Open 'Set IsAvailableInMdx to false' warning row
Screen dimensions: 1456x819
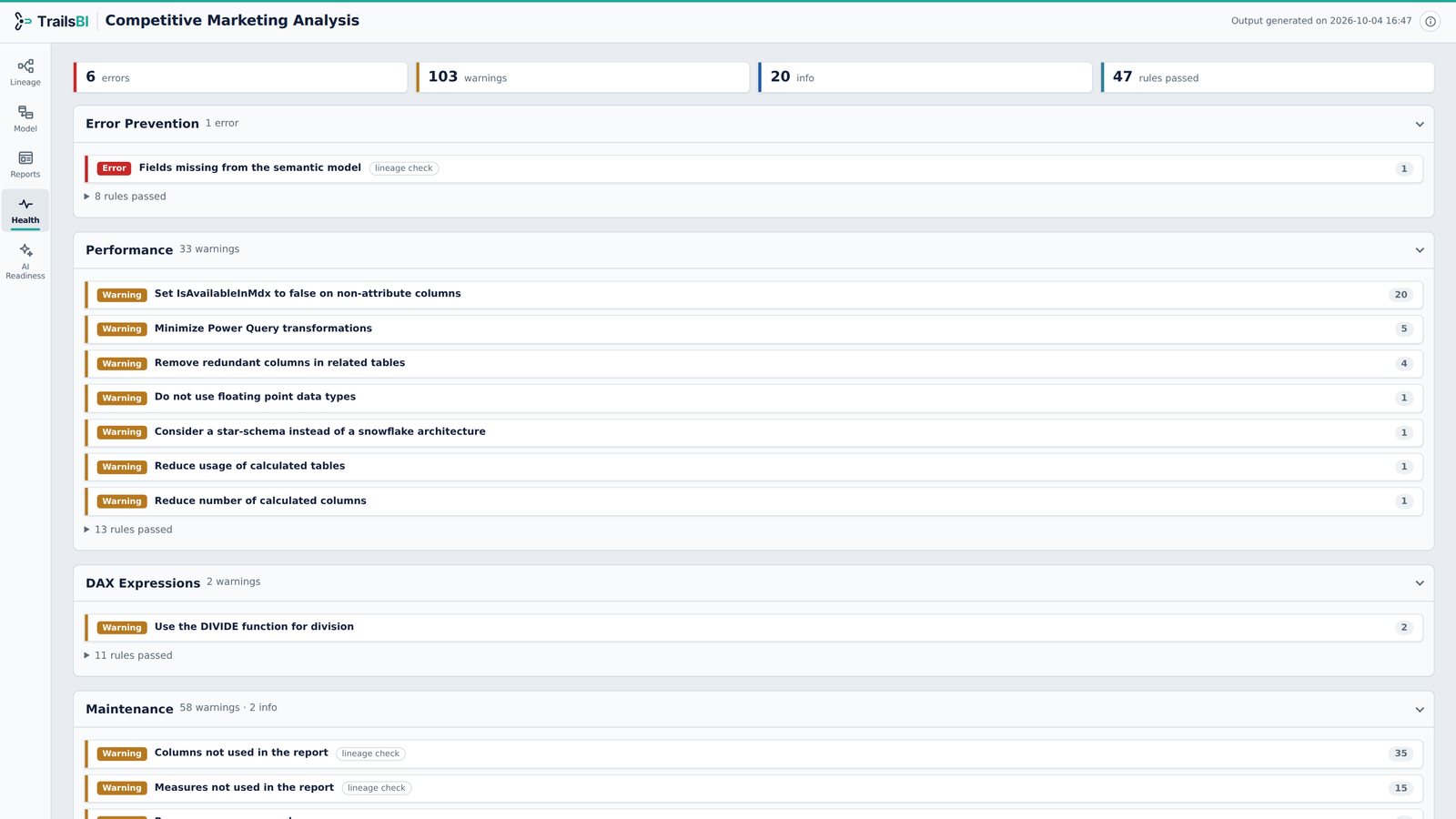click(x=753, y=295)
